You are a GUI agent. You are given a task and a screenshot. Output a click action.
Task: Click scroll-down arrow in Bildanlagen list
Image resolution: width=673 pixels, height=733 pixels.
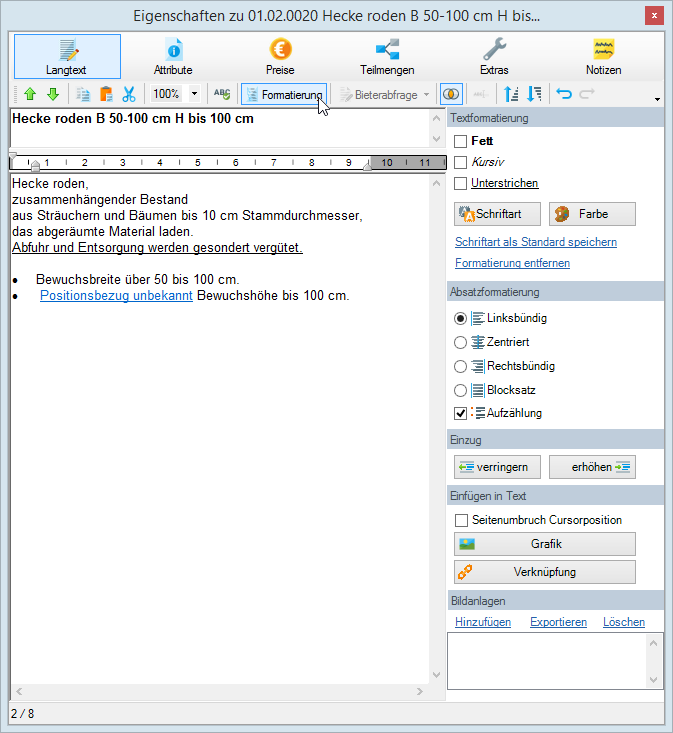coord(653,680)
